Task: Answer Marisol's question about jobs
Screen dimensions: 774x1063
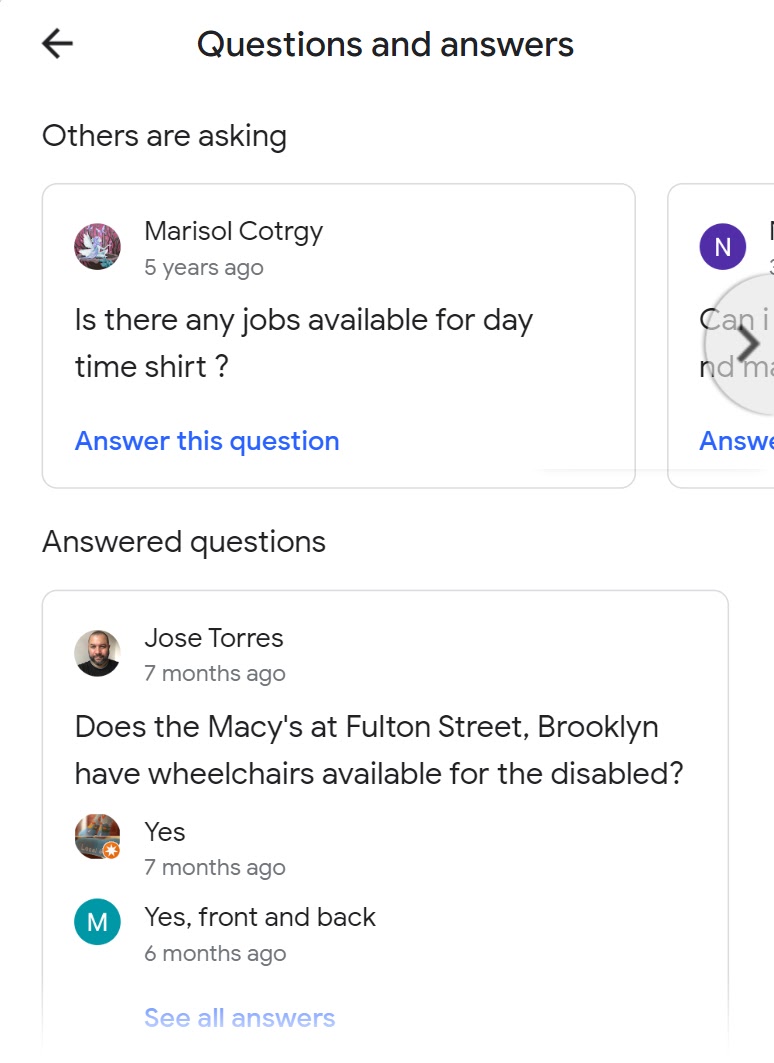Action: [x=207, y=441]
